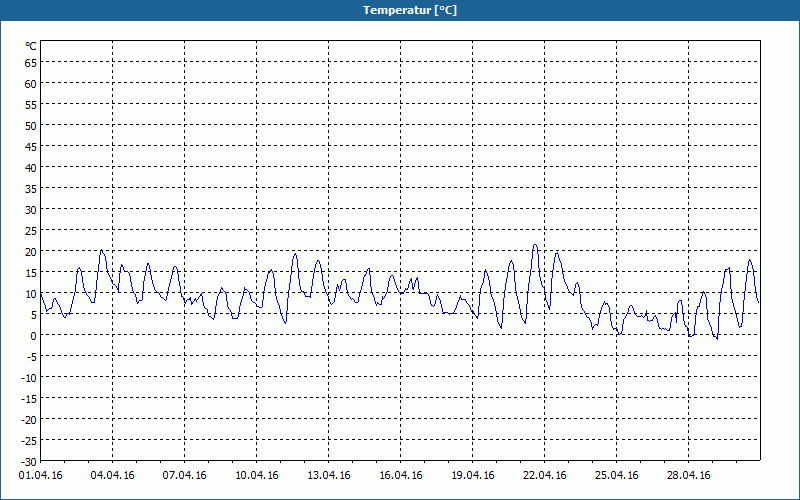Select the 13.04.16 date label

pos(329,476)
